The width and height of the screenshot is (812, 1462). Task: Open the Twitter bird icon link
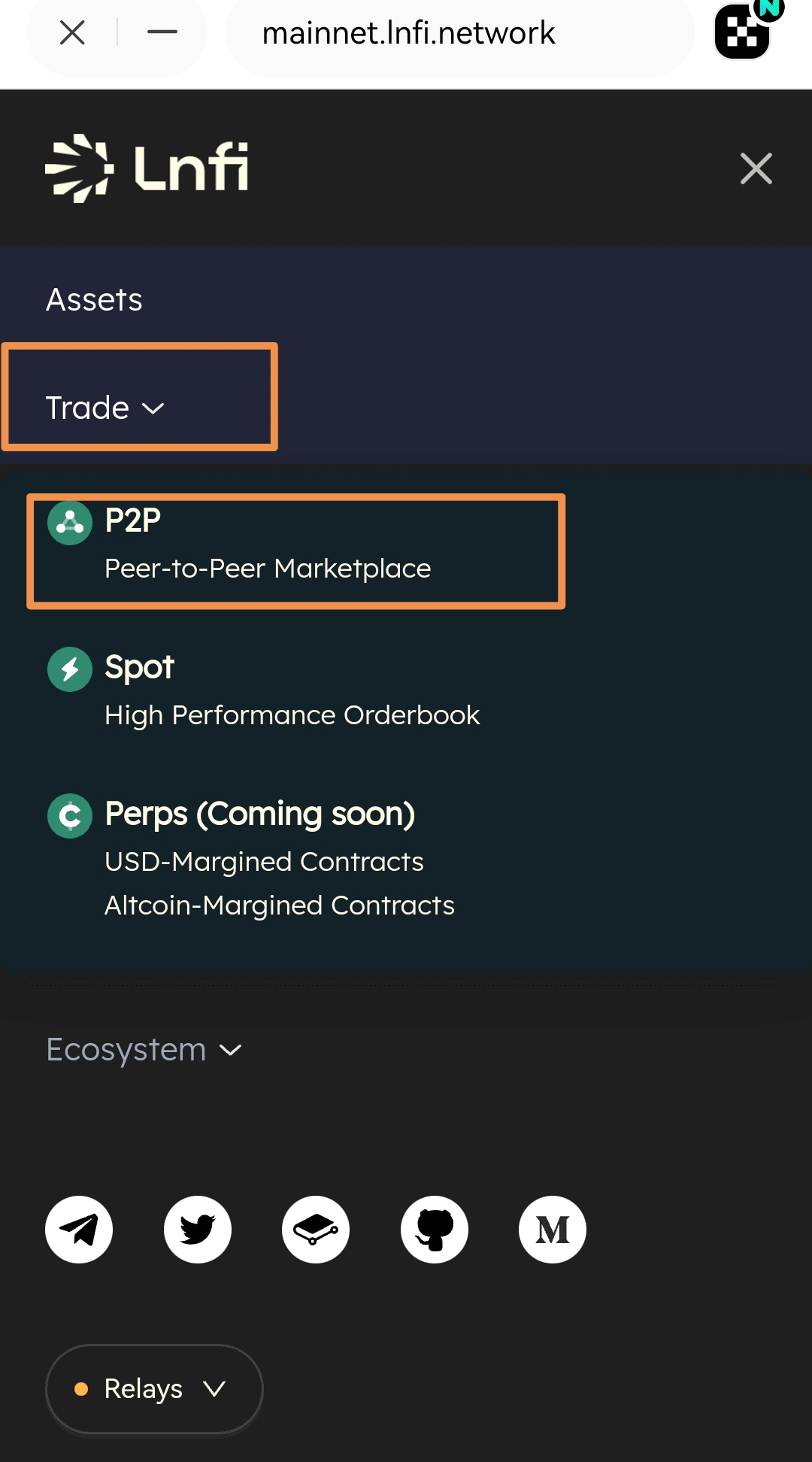coord(198,1230)
